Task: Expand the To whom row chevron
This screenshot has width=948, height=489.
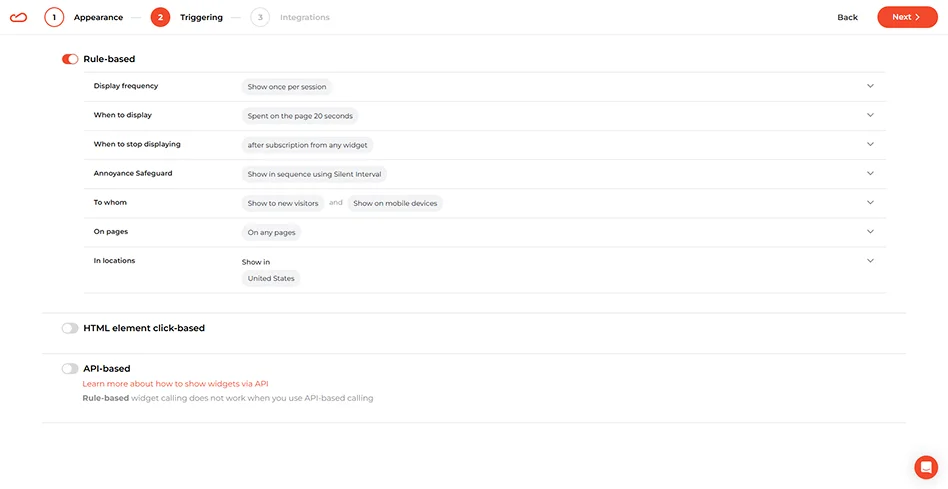Action: pyautogui.click(x=870, y=202)
